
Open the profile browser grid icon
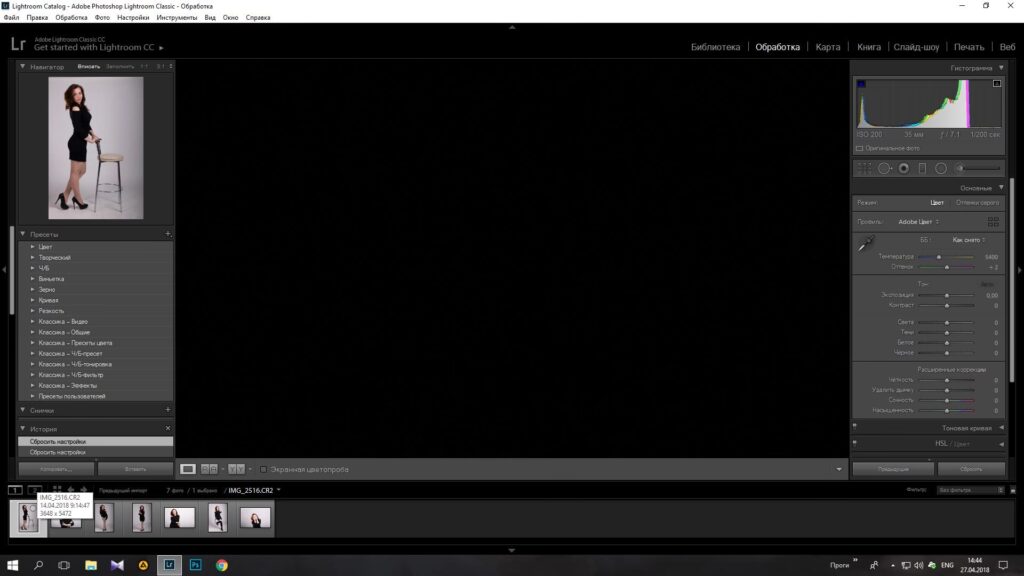pos(993,221)
